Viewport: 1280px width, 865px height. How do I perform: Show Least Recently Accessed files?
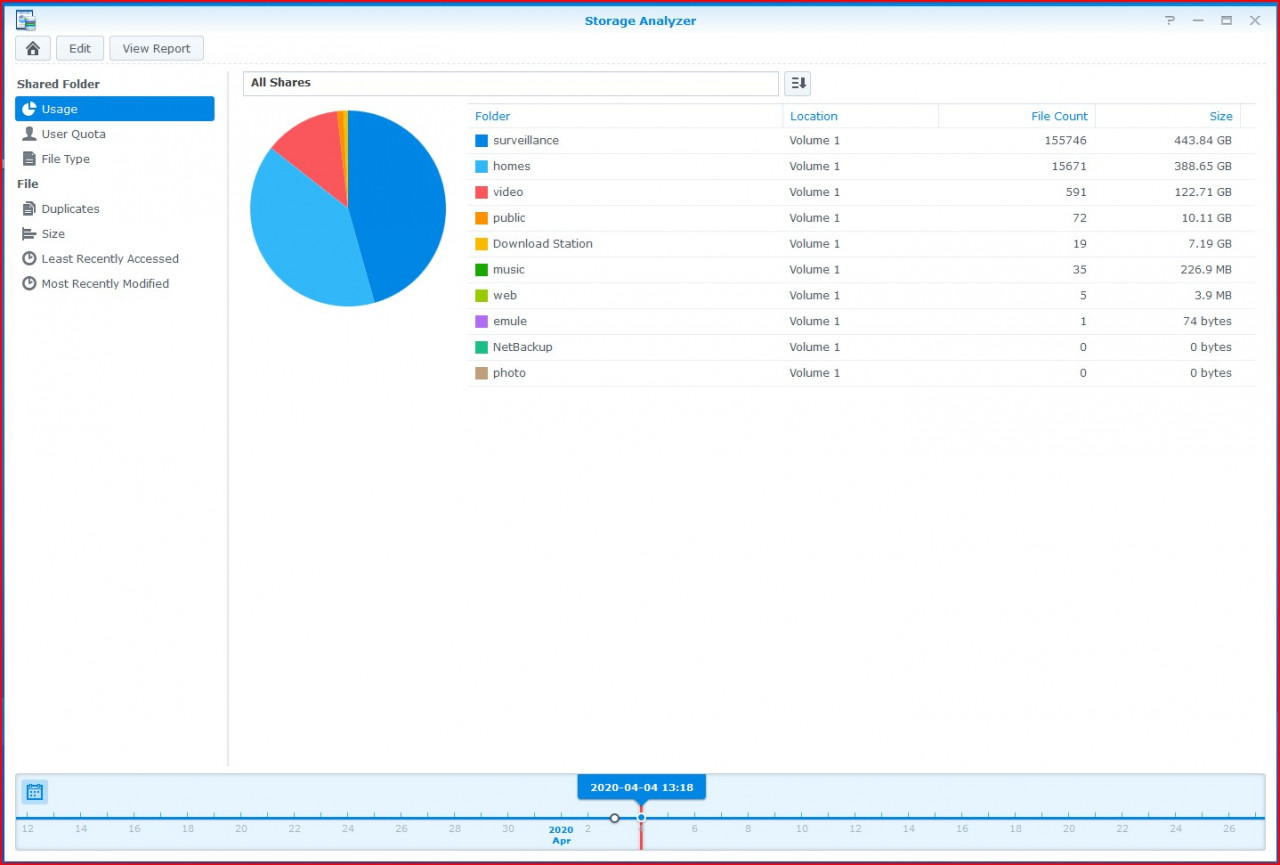(x=115, y=259)
